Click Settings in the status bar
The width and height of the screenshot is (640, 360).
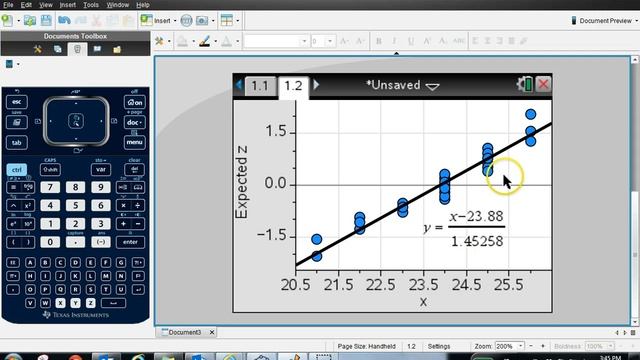click(439, 346)
